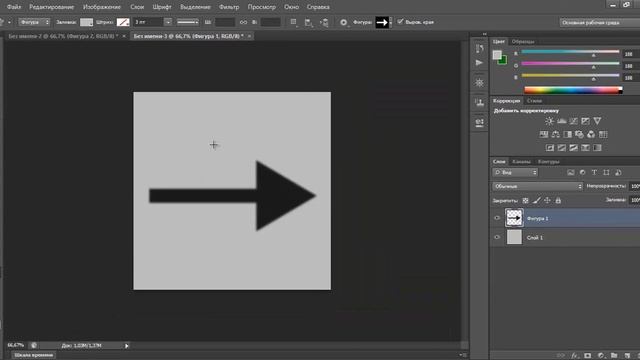Viewport: 640px width, 360px height.
Task: Click the shape width input field
Action: [x=224, y=22]
